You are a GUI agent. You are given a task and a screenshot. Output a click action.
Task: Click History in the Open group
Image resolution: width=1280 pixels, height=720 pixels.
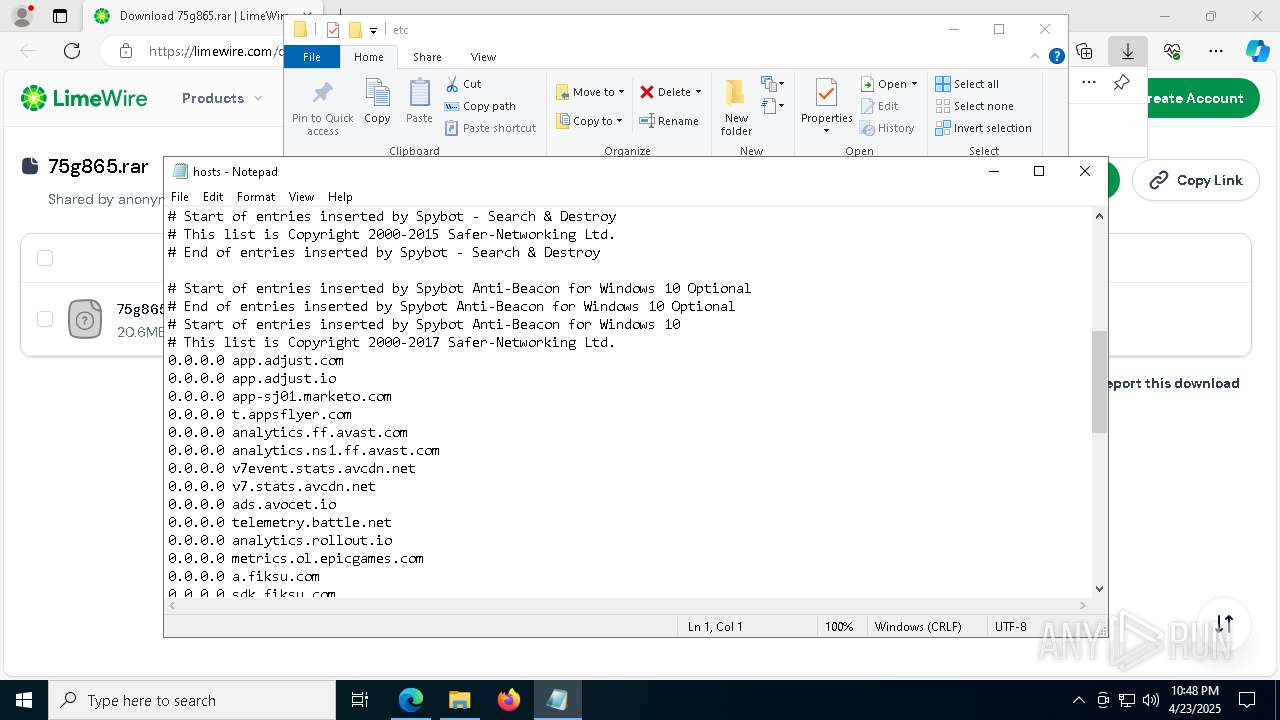887,128
